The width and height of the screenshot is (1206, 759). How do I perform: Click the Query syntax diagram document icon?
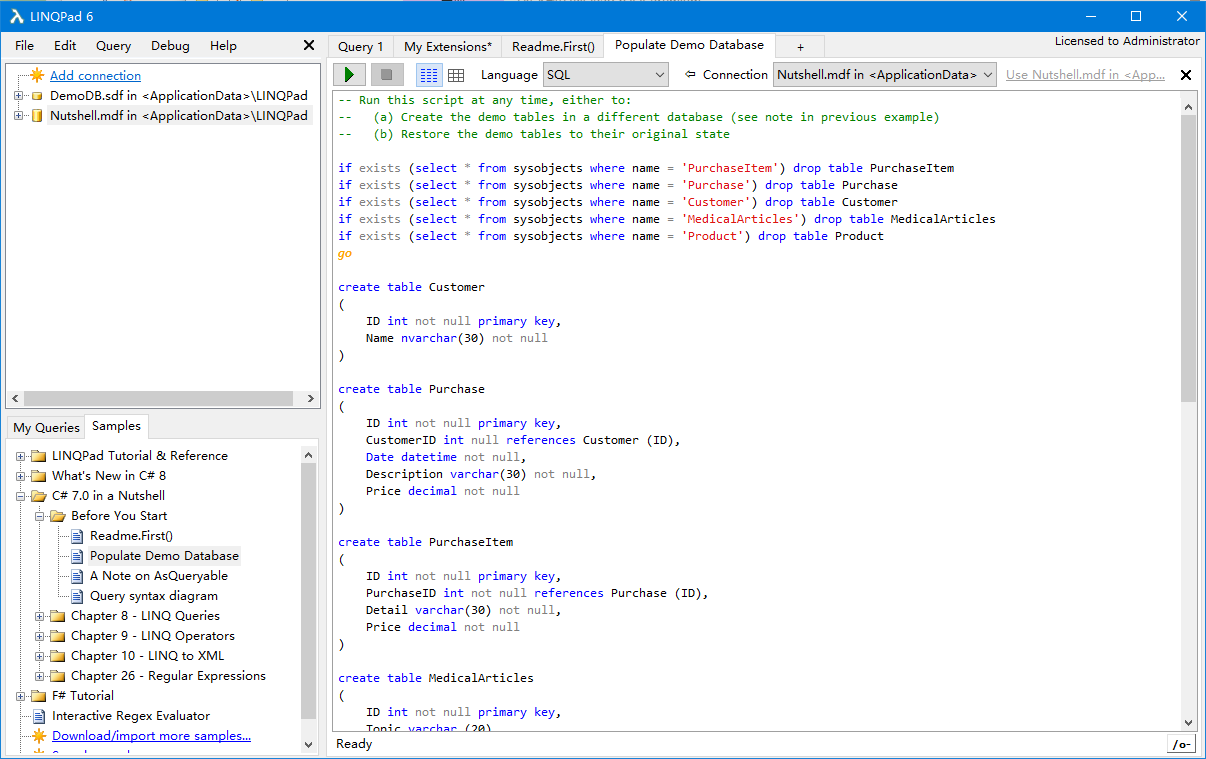point(78,596)
